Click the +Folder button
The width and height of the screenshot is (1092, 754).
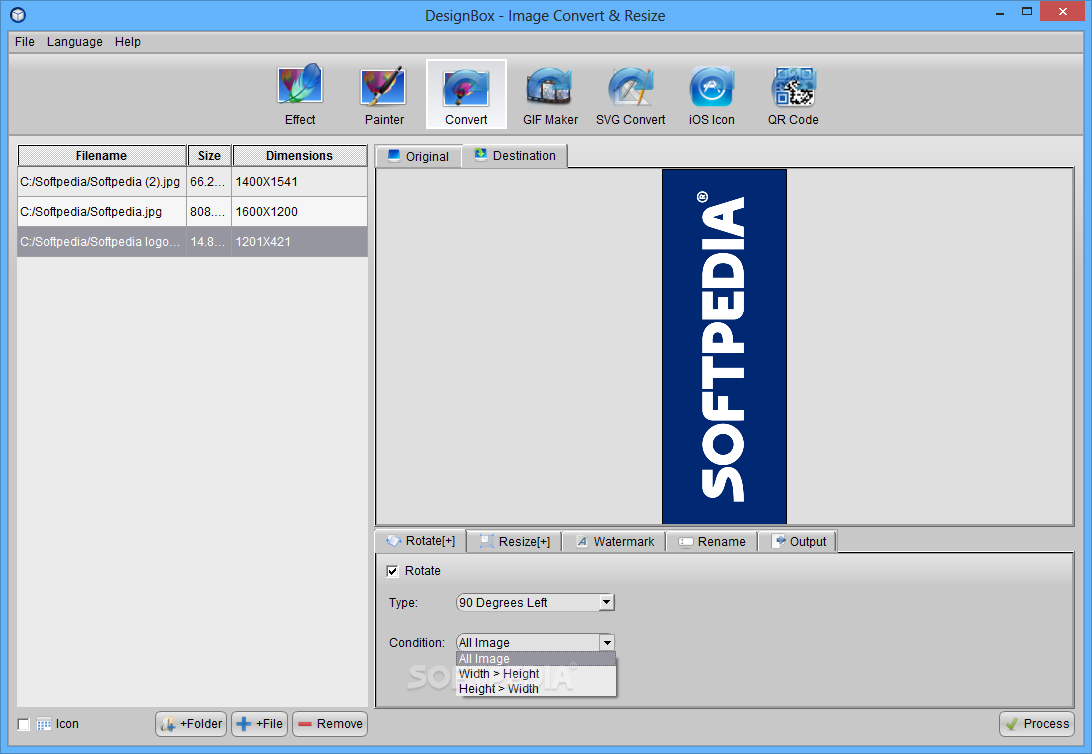(x=192, y=724)
